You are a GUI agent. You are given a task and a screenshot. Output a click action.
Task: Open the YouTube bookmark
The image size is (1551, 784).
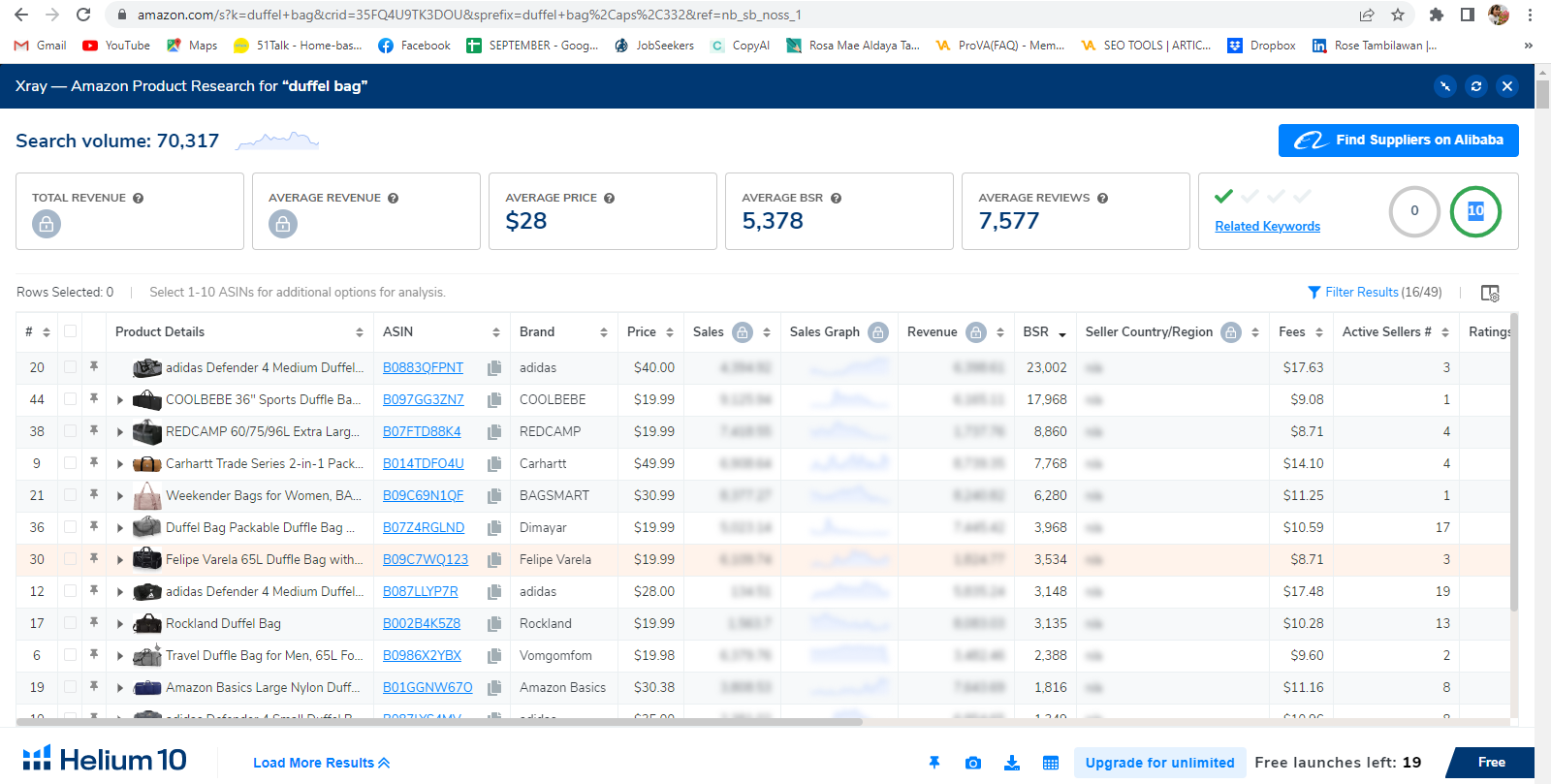click(x=116, y=46)
